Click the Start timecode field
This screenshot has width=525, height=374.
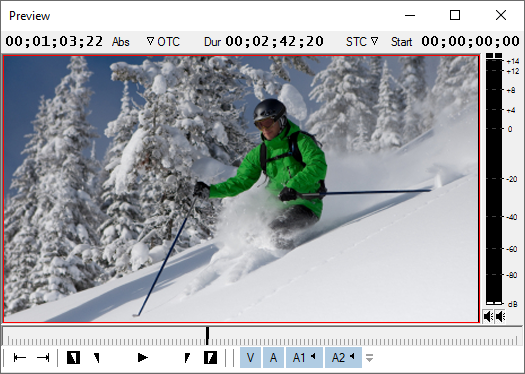coord(470,42)
